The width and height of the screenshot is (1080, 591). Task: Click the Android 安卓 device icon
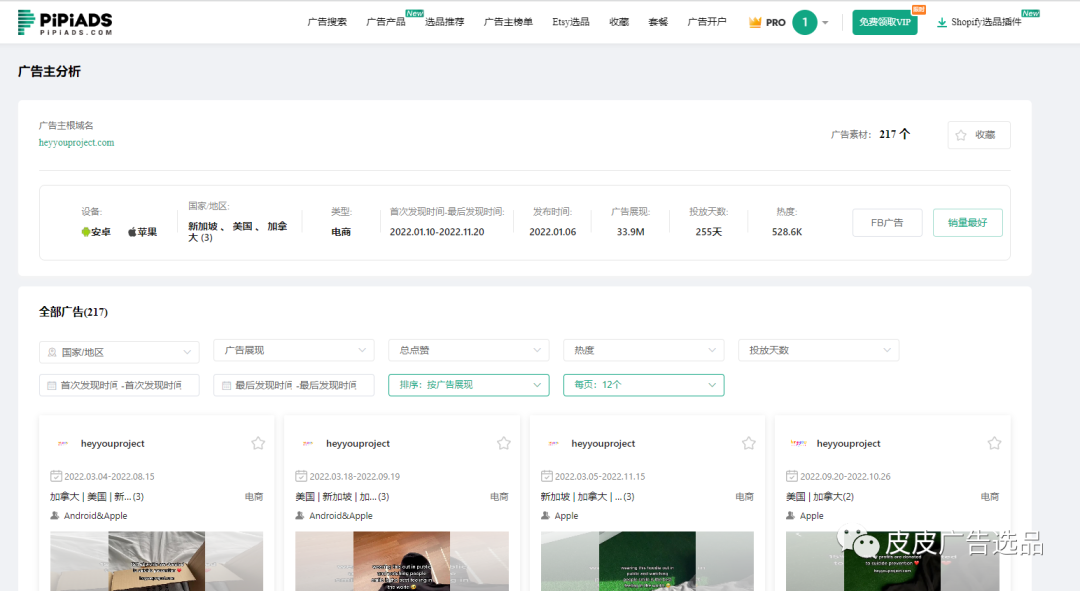point(86,231)
